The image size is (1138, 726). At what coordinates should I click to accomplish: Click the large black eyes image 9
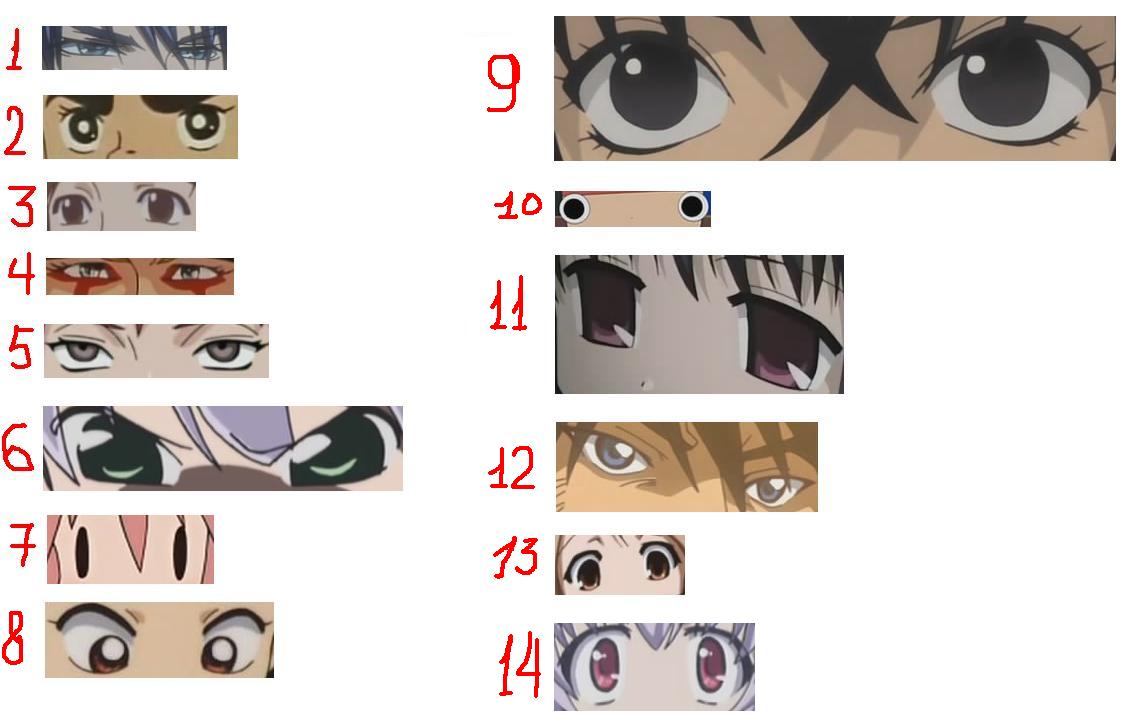[x=835, y=89]
